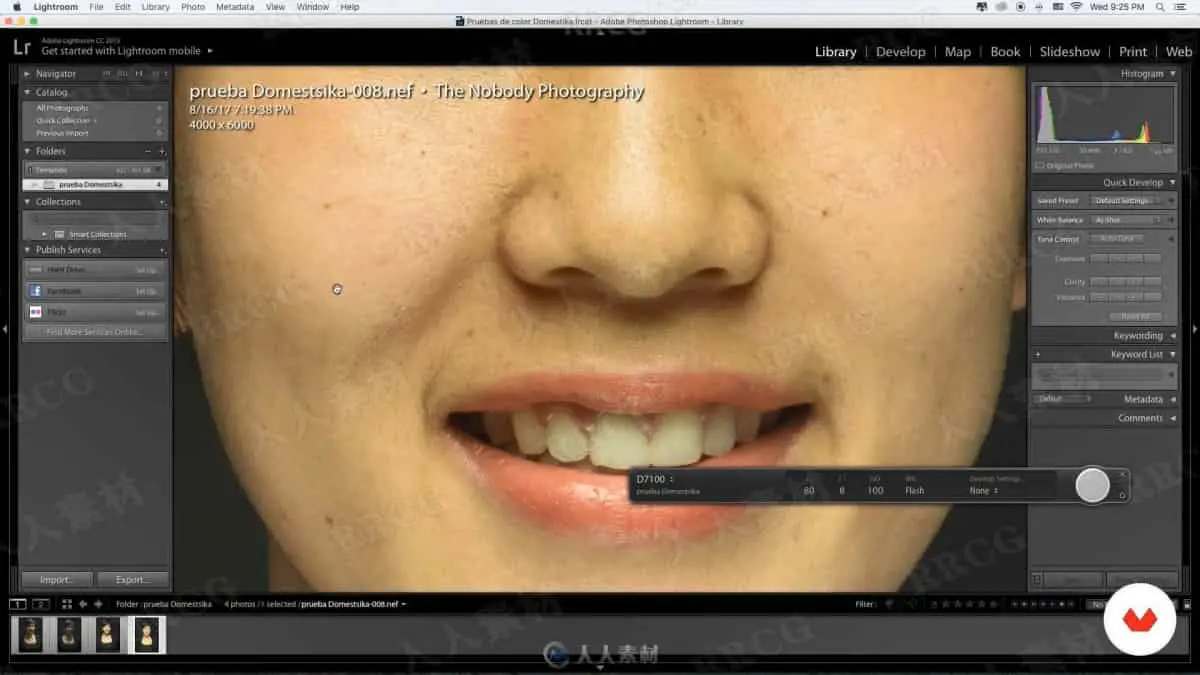The image size is (1200, 675).
Task: Open the Photo menu
Action: tap(193, 7)
